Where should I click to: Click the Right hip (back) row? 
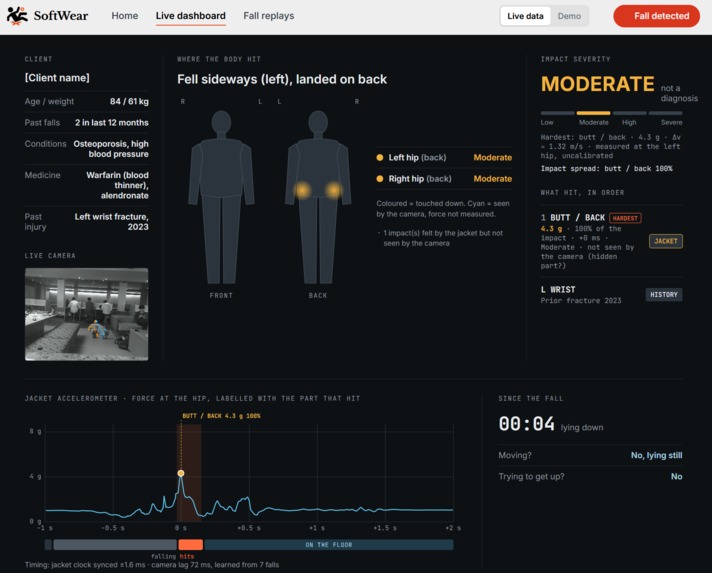444,179
